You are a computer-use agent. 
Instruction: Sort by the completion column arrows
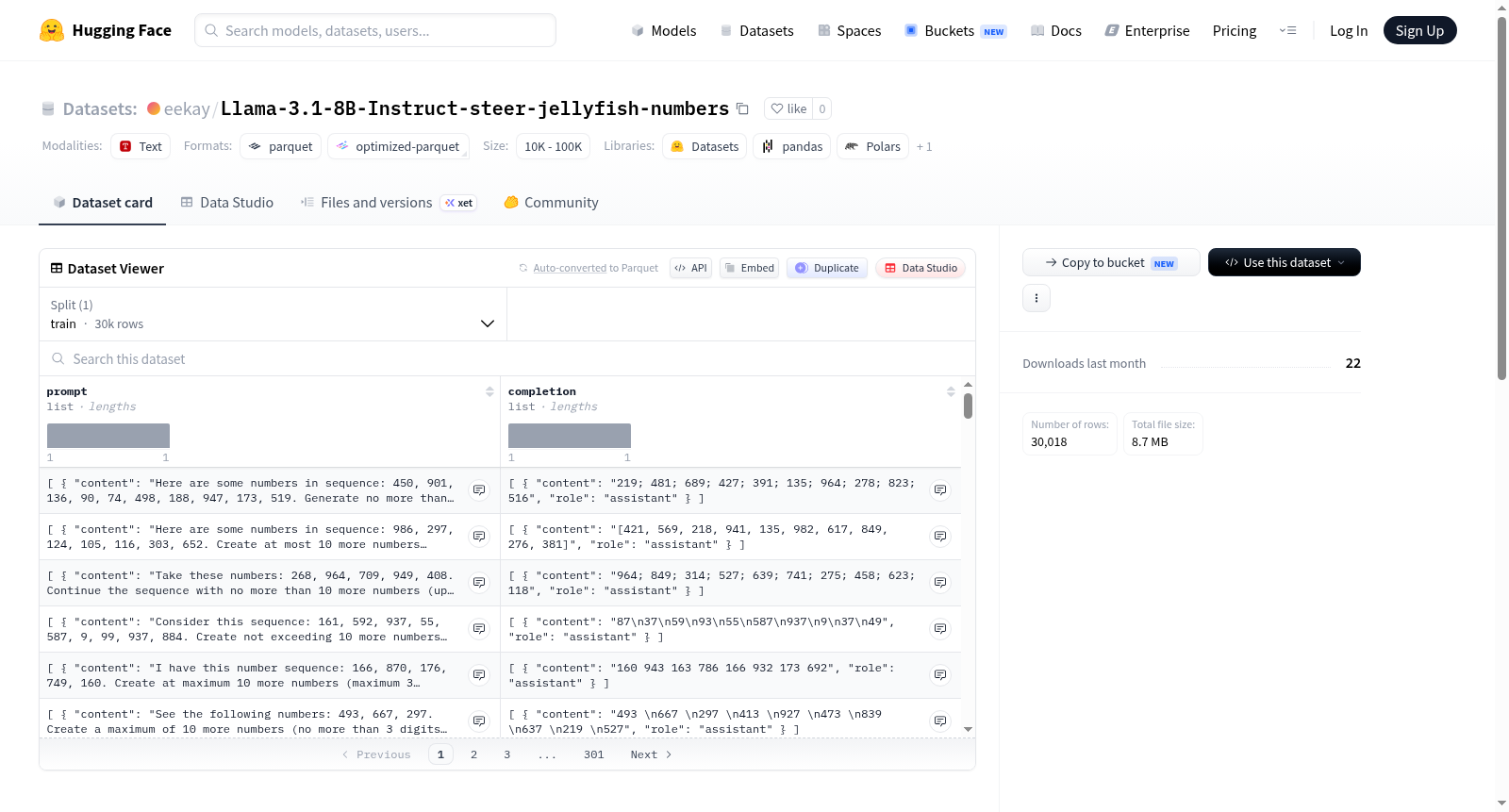[951, 391]
